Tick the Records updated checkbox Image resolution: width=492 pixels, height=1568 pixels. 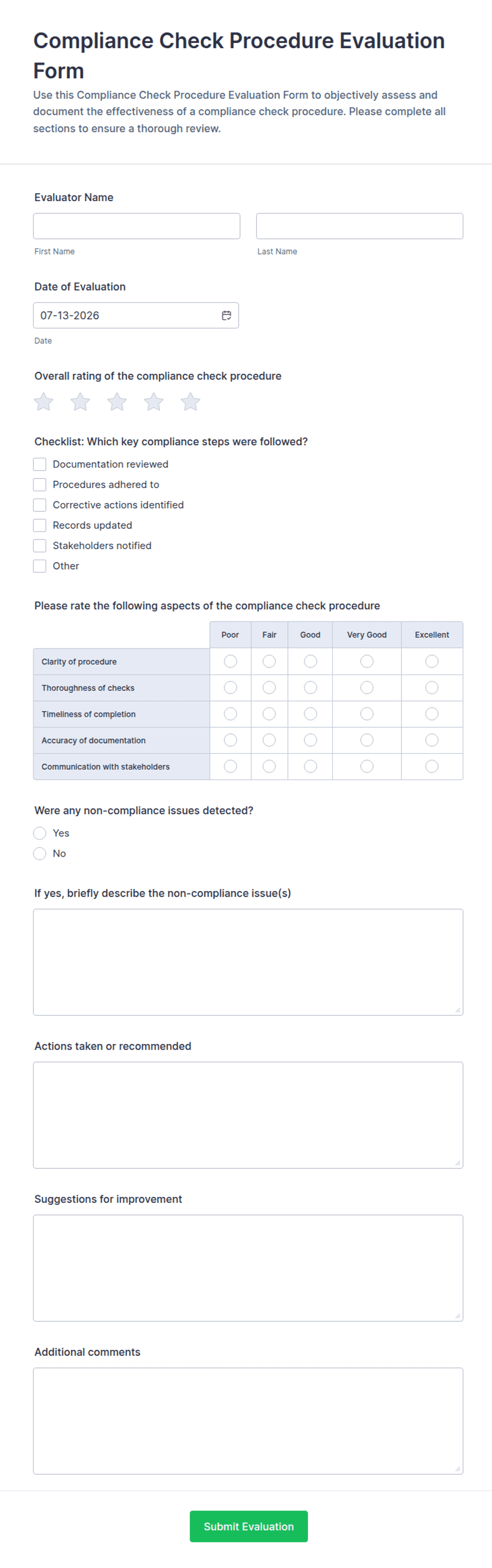pyautogui.click(x=40, y=525)
